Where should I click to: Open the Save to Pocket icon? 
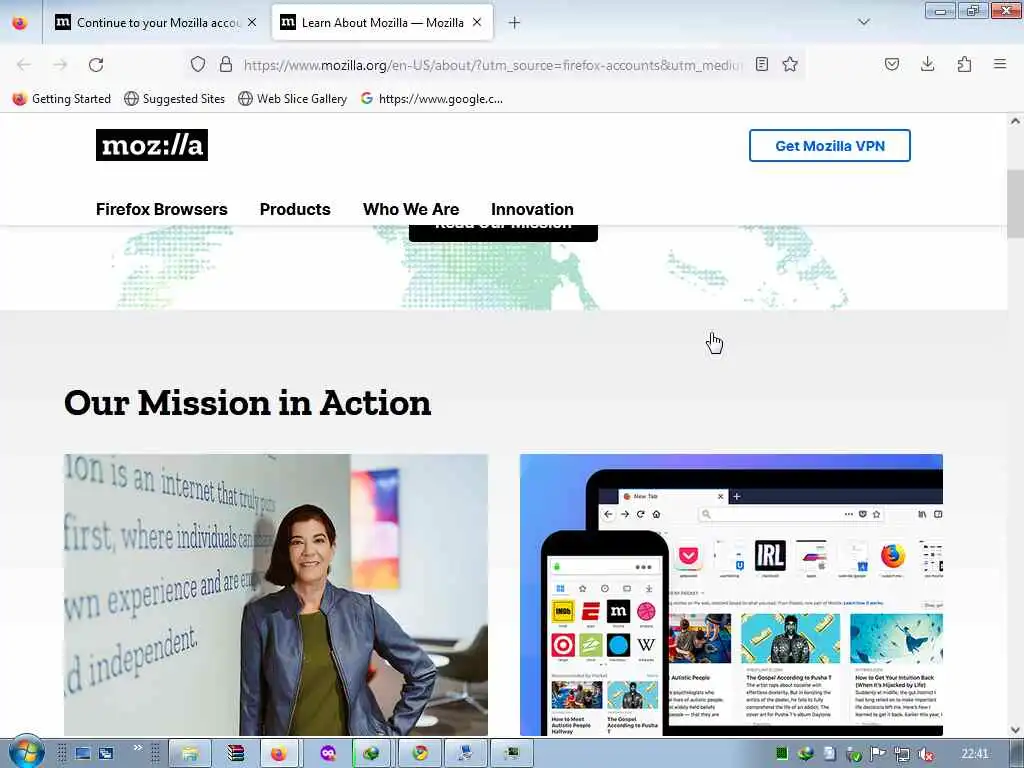892,64
